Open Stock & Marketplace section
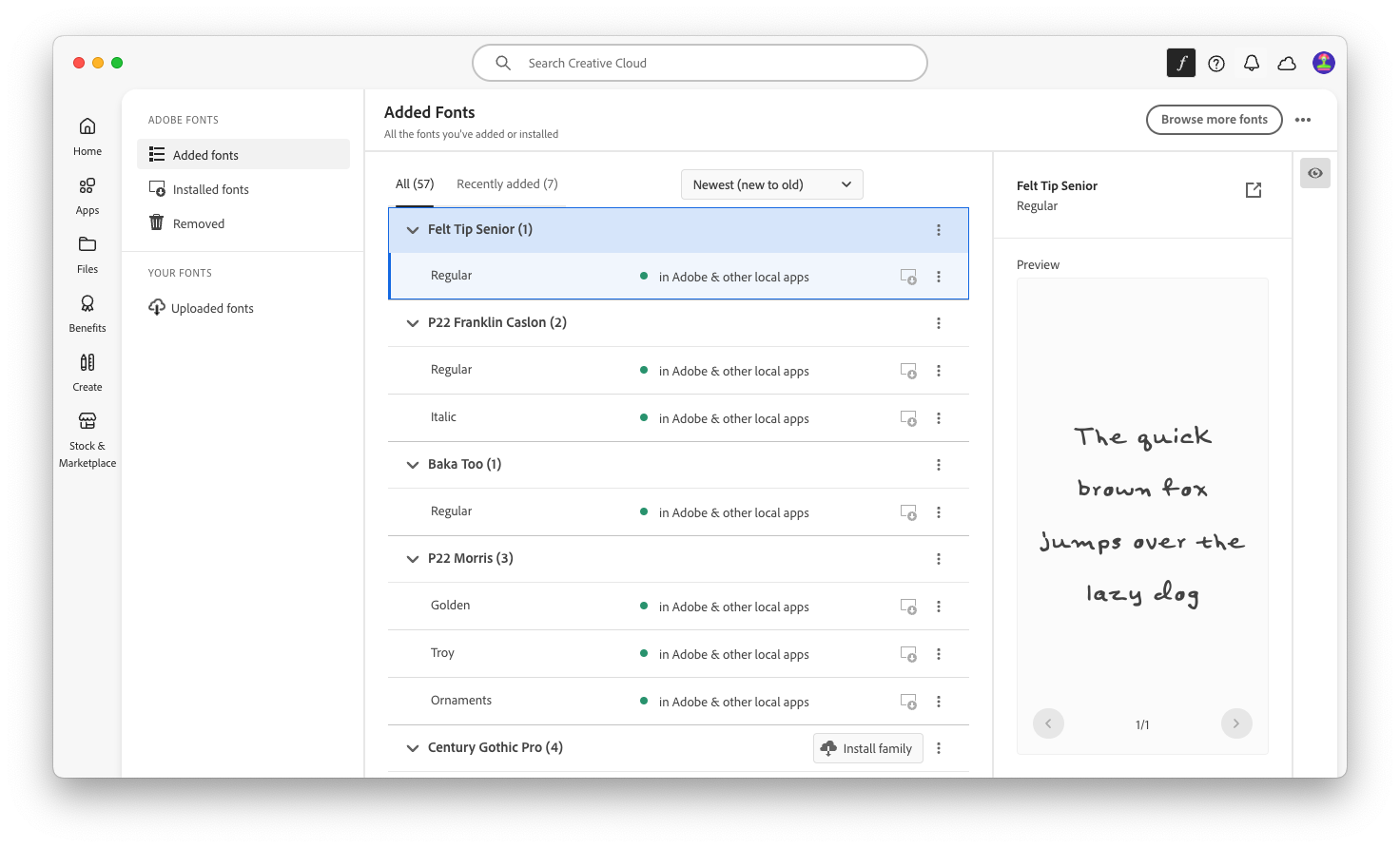This screenshot has height=848, width=1400. tap(87, 439)
